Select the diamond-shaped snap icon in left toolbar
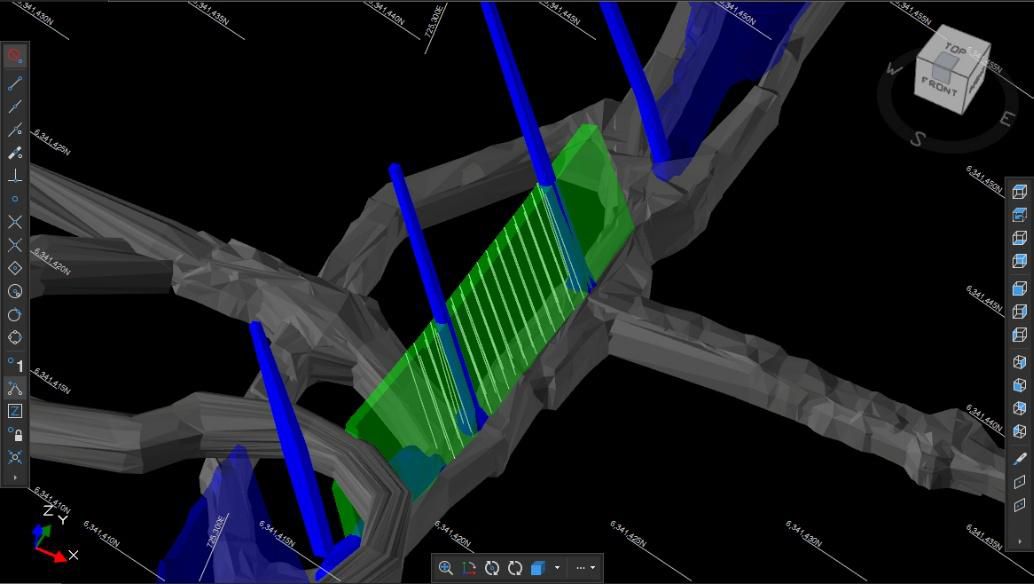 click(15, 268)
